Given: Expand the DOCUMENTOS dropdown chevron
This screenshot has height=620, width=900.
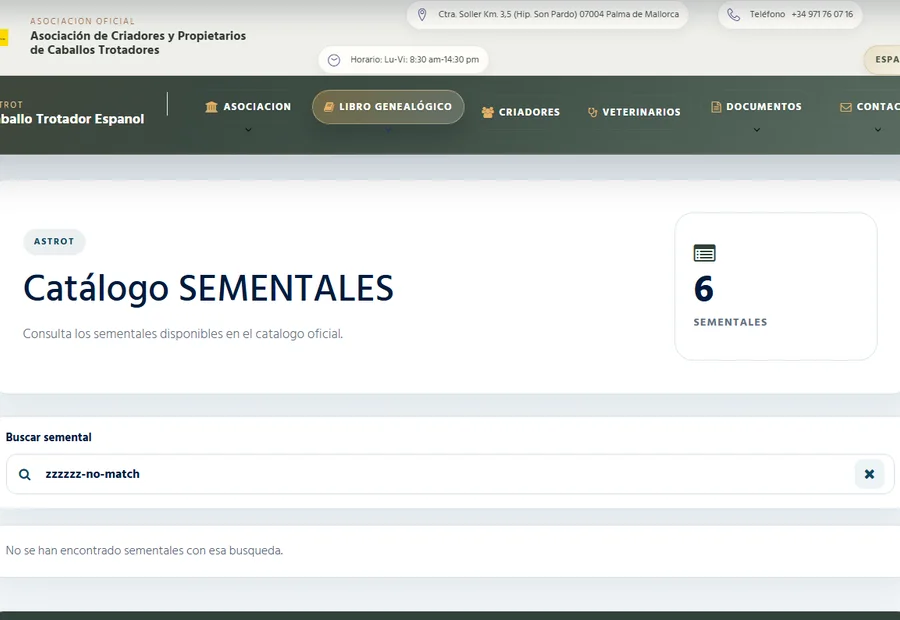Looking at the screenshot, I should point(757,130).
